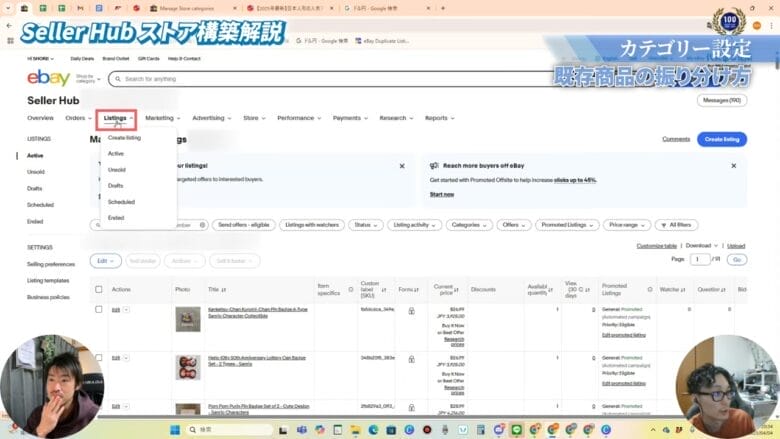Sort by Custom label (SKU) column arrows
This screenshot has width=780, height=439.
click(x=384, y=289)
